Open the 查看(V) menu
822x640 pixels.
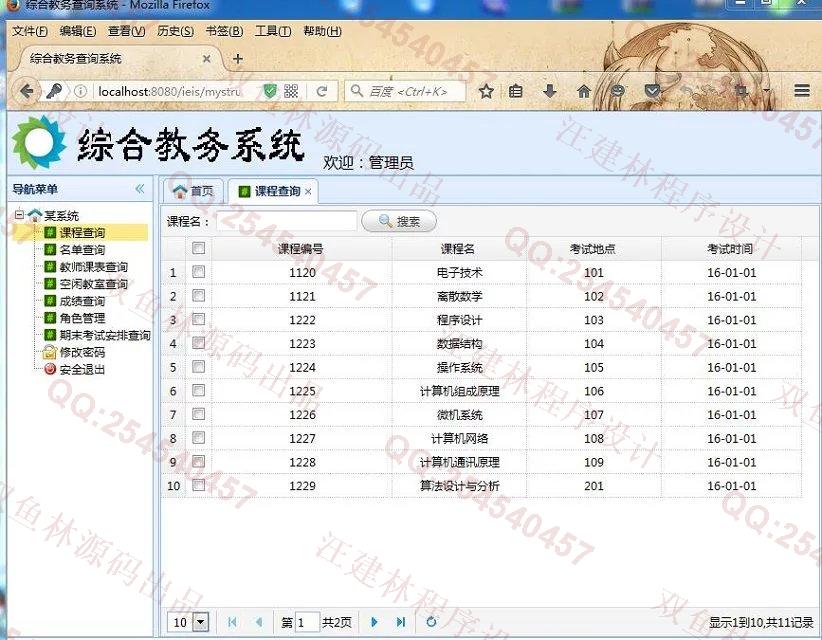(x=126, y=31)
